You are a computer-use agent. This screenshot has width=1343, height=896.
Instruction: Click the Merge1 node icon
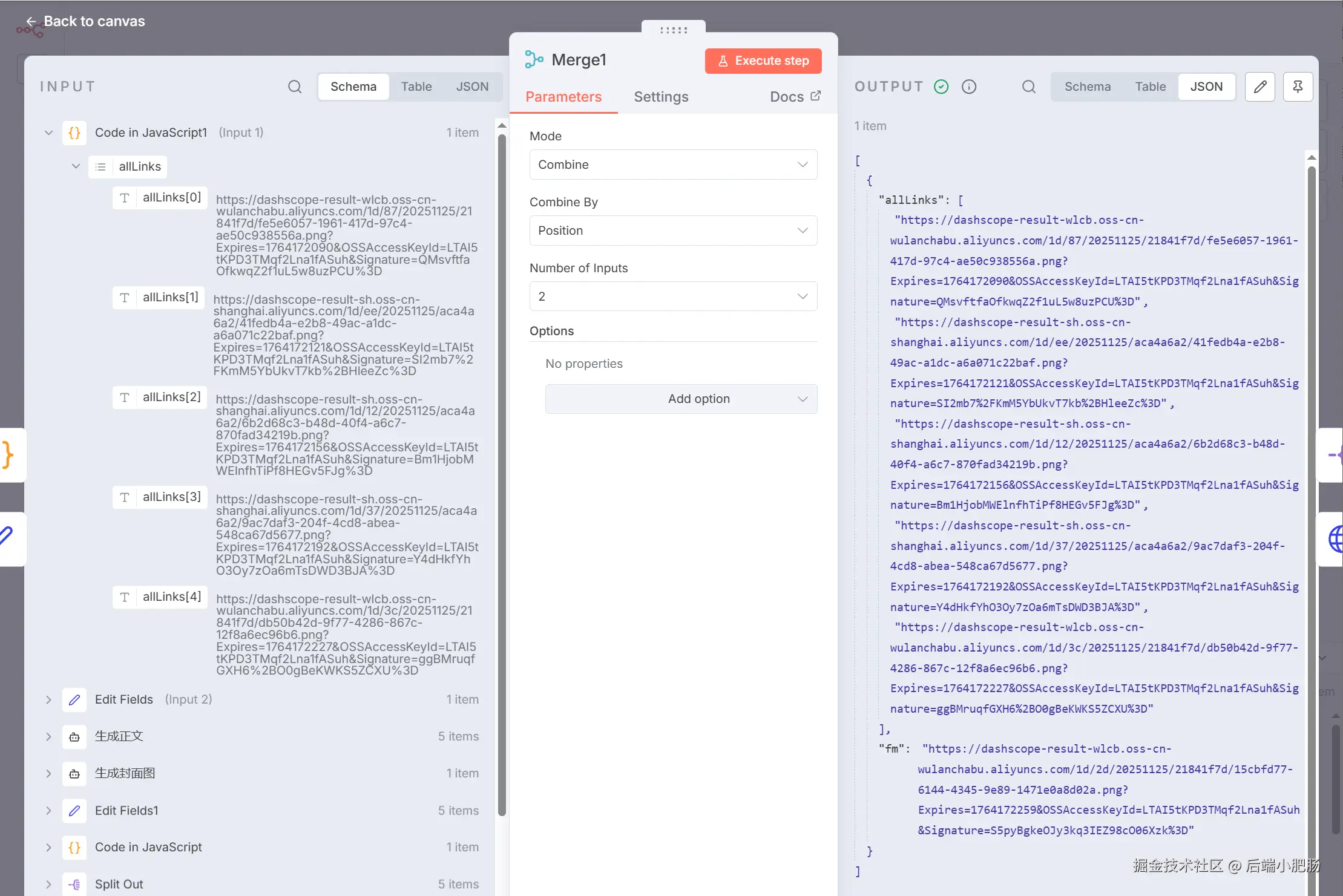pos(534,59)
